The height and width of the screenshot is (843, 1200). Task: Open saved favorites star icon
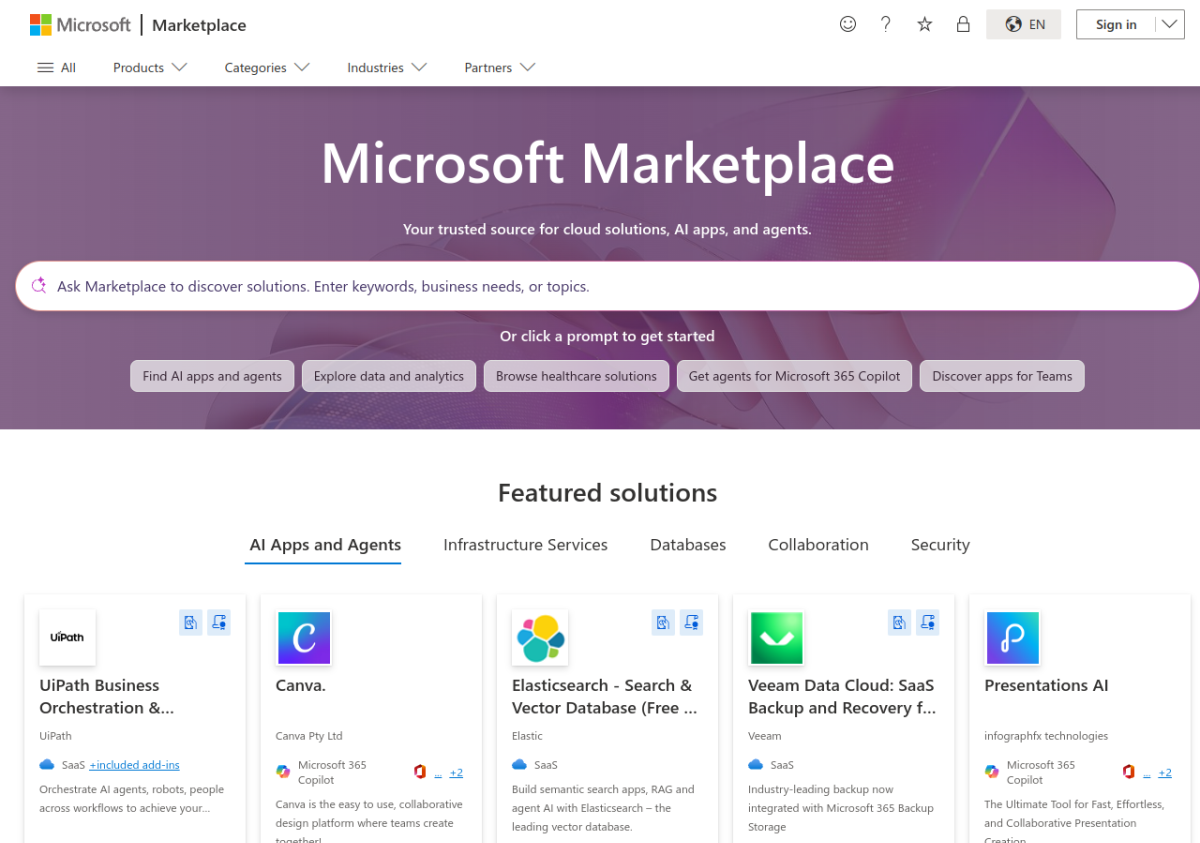point(925,24)
